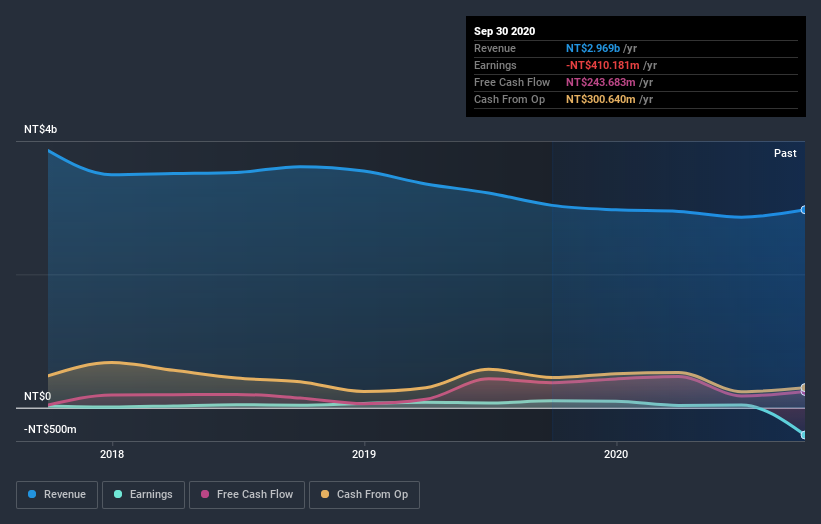The width and height of the screenshot is (821, 524).
Task: Click the NT$243.683m free cash flow value
Action: 601,82
